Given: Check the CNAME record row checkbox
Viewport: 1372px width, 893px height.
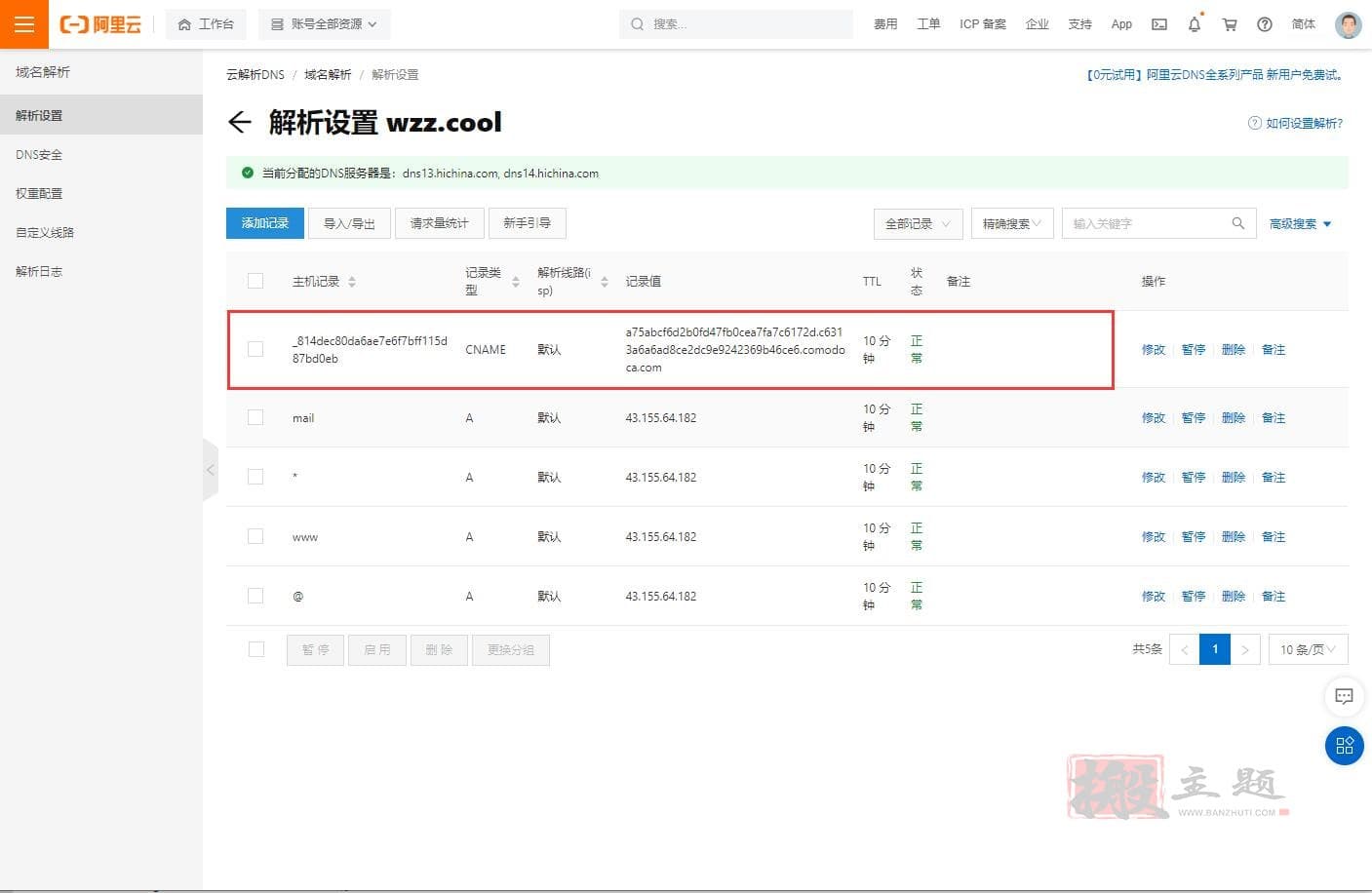Looking at the screenshot, I should pos(255,349).
